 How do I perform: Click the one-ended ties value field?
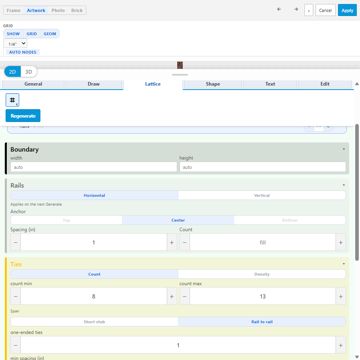click(x=178, y=345)
